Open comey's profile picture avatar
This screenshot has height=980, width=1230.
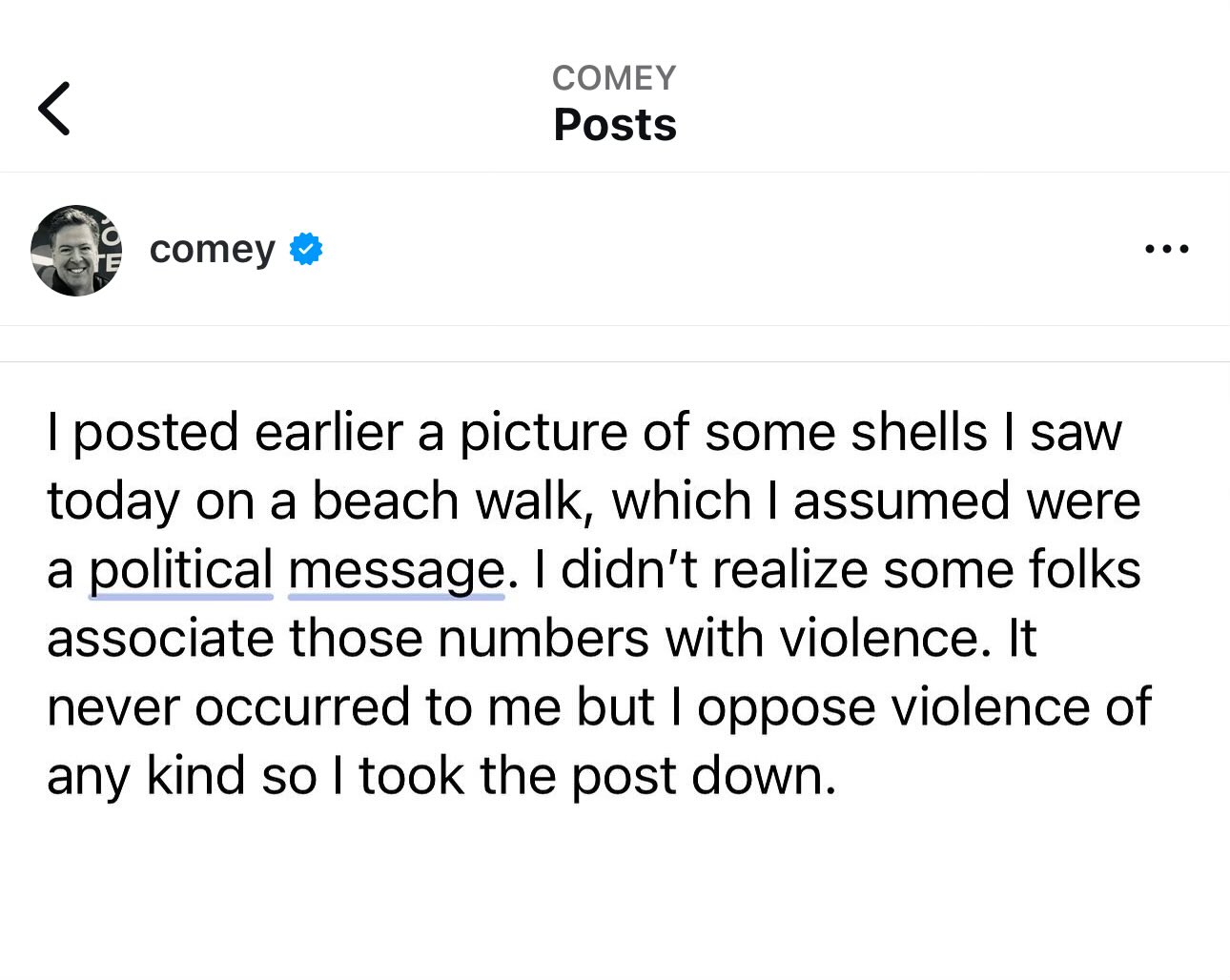(76, 251)
